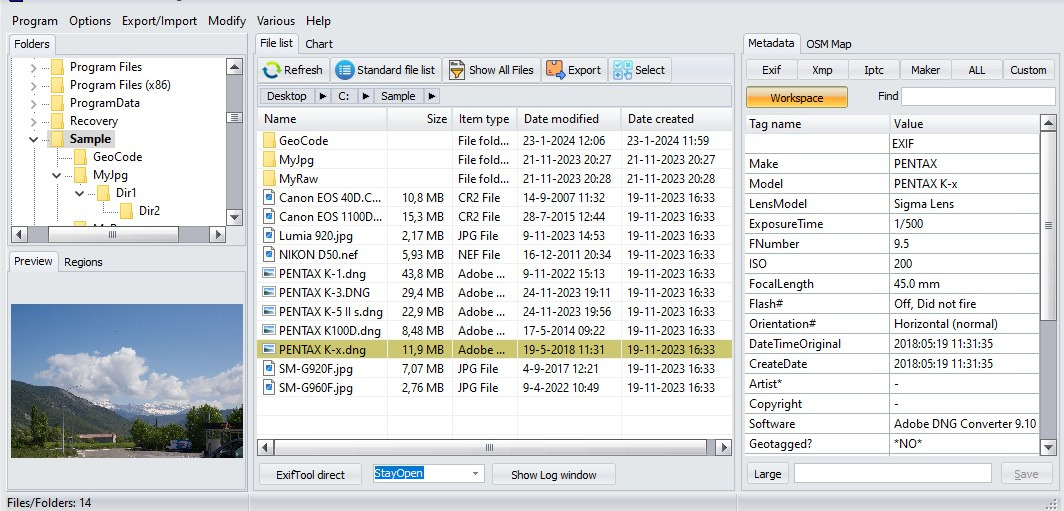Click the Custom metadata button
Screen dimensions: 1064x511
point(1028,70)
